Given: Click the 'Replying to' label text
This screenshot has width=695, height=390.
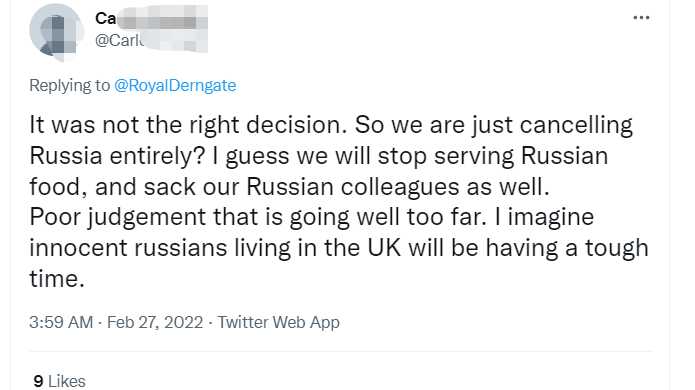Looking at the screenshot, I should (70, 85).
